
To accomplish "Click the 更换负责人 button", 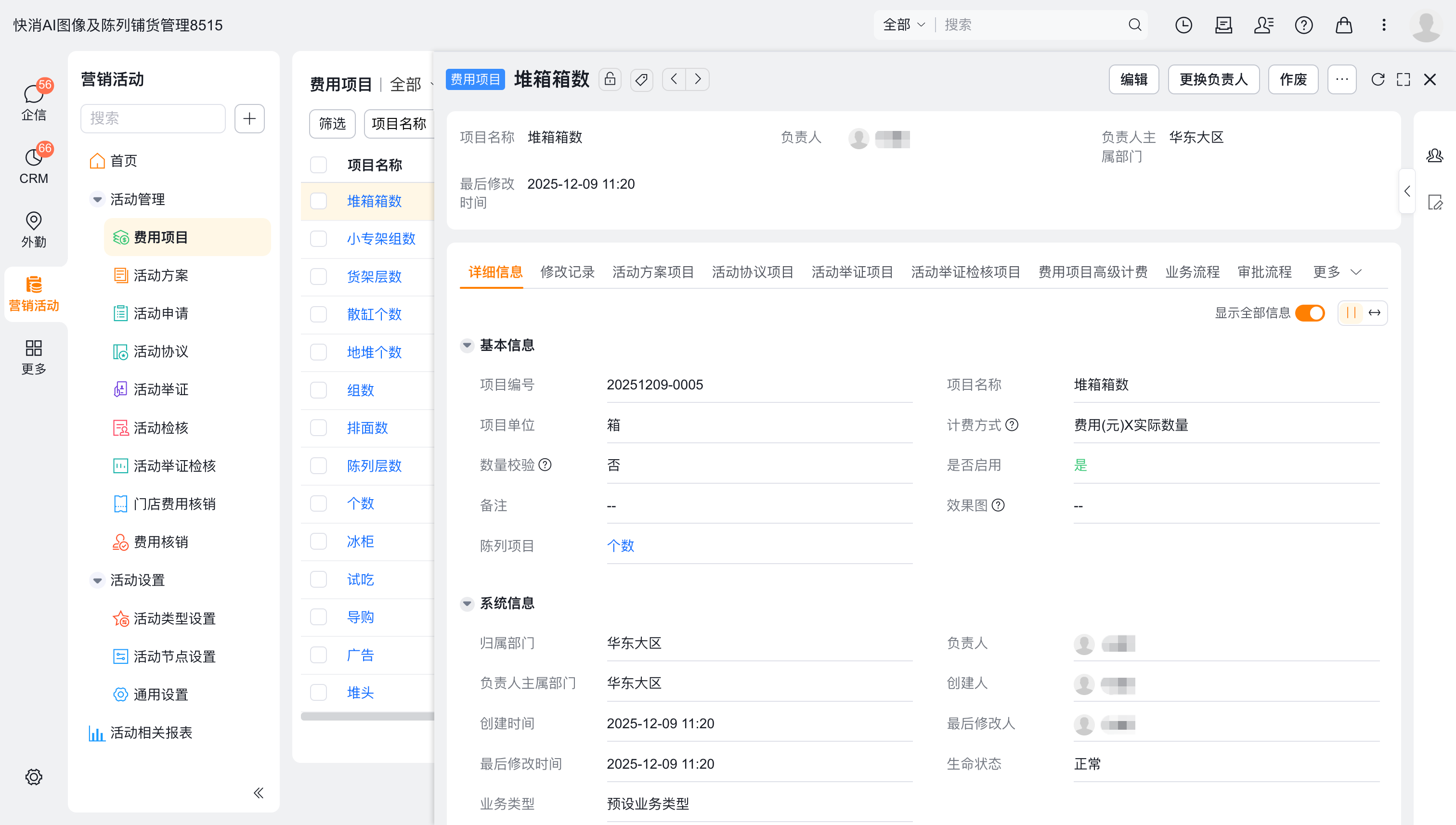I will [x=1213, y=79].
